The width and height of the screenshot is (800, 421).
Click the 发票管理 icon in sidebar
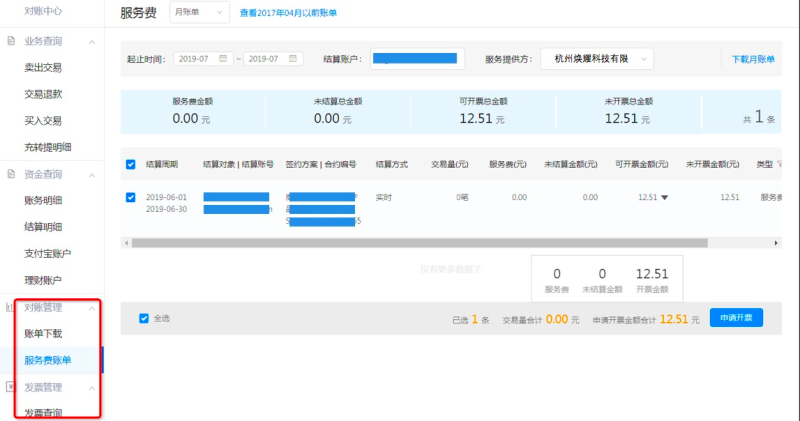[11, 387]
